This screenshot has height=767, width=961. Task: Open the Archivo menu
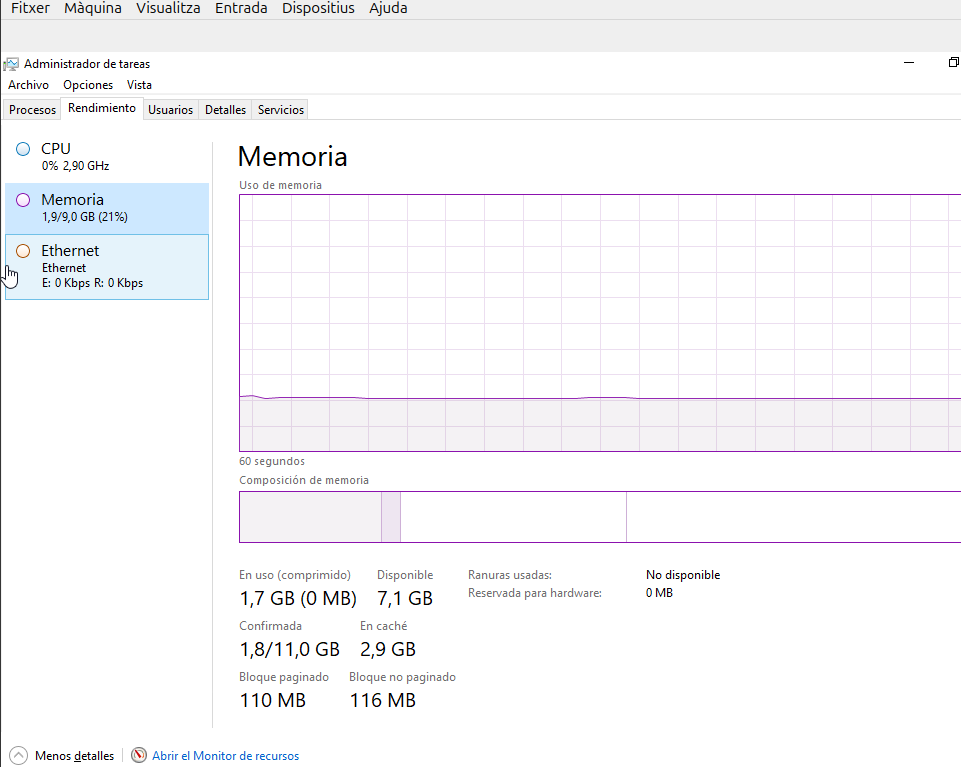[28, 85]
